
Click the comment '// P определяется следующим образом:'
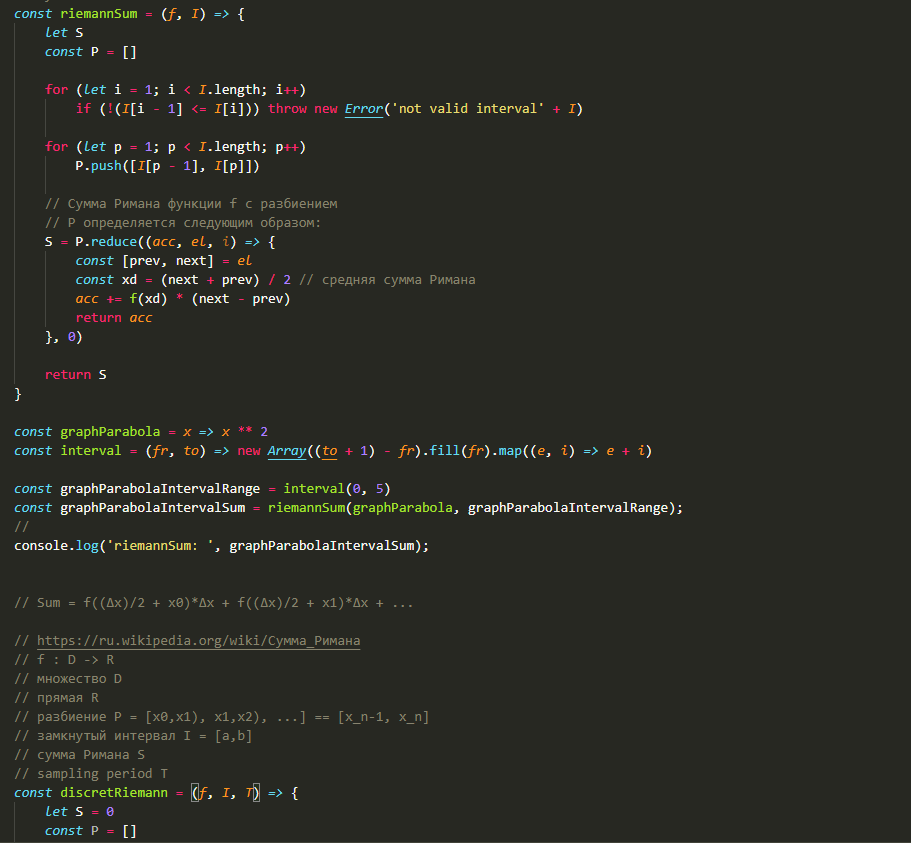(x=183, y=223)
